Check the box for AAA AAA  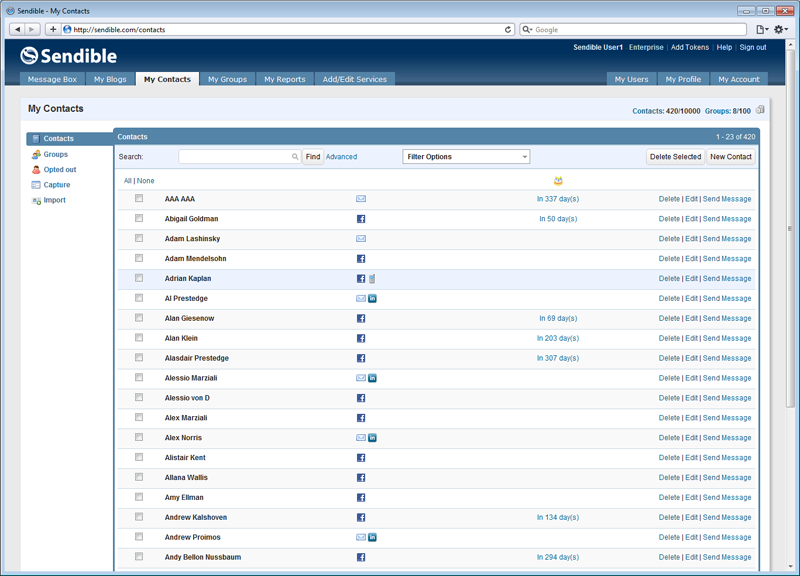click(139, 198)
